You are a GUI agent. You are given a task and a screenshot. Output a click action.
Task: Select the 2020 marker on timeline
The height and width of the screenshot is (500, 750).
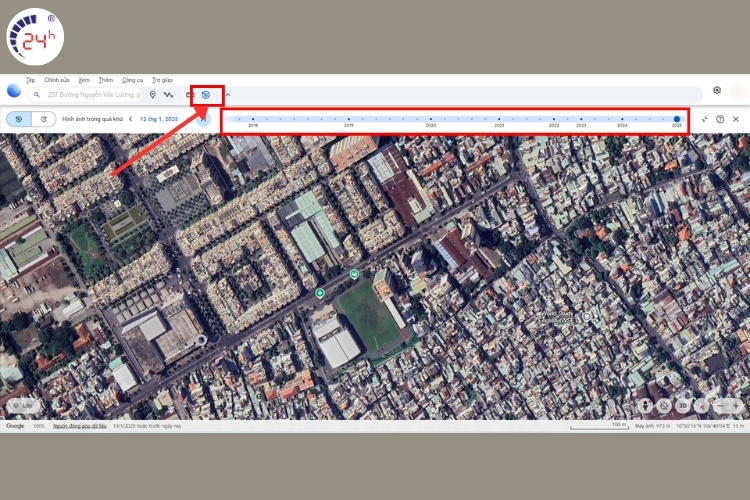pos(430,119)
